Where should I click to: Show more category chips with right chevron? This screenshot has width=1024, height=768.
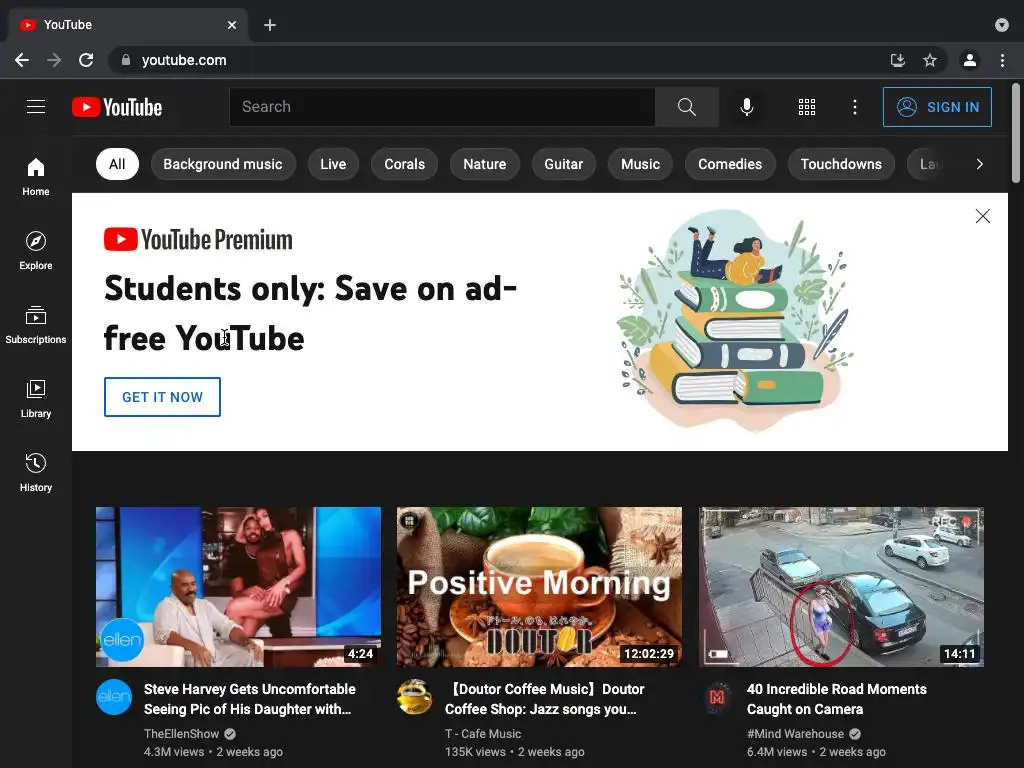pyautogui.click(x=979, y=164)
